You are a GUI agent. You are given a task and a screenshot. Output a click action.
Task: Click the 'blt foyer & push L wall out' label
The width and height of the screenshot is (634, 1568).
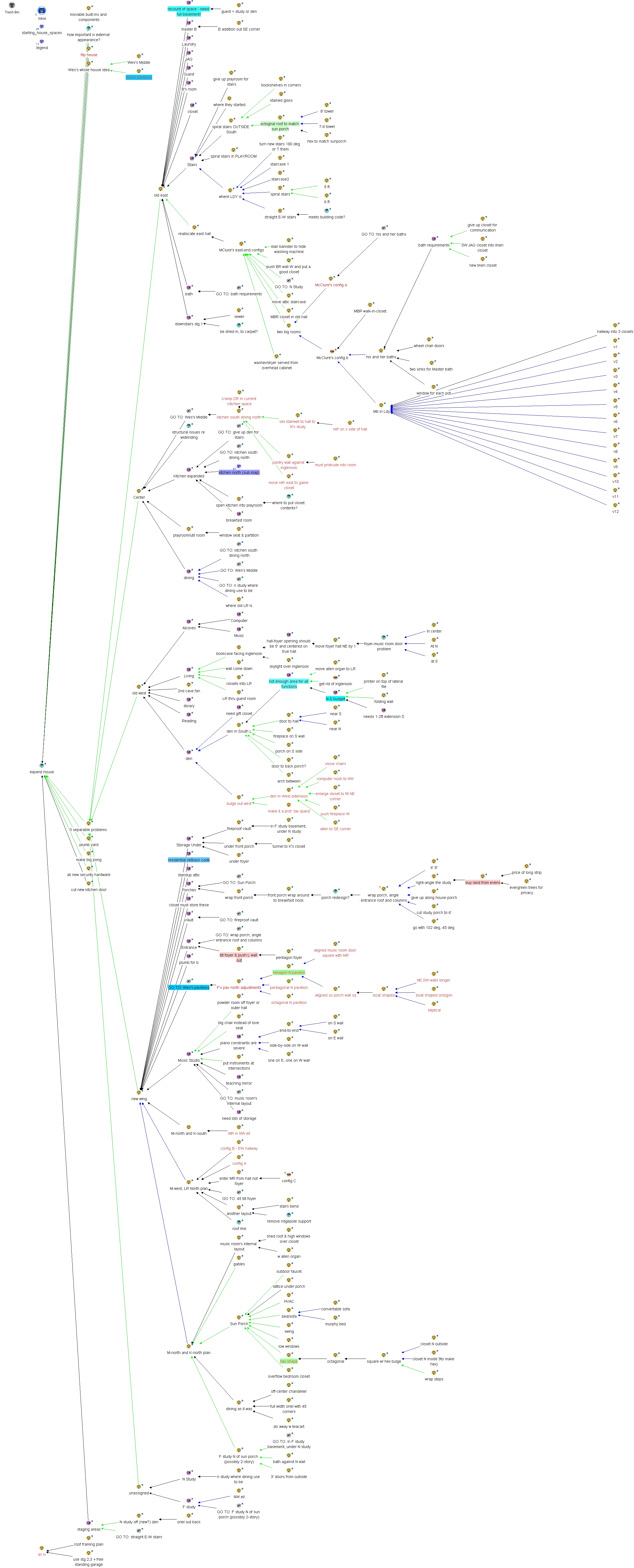[x=239, y=958]
